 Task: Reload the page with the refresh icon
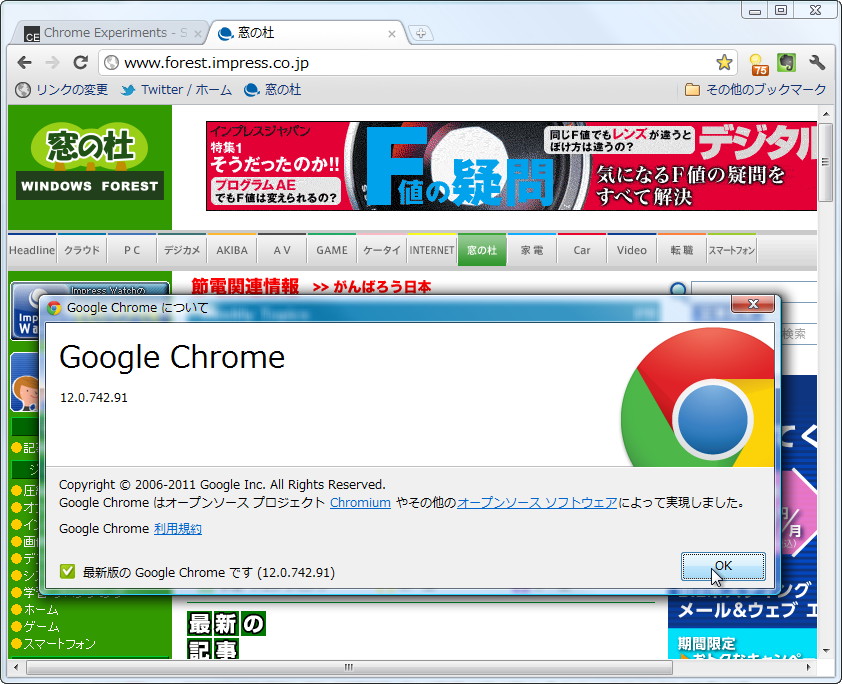click(81, 62)
